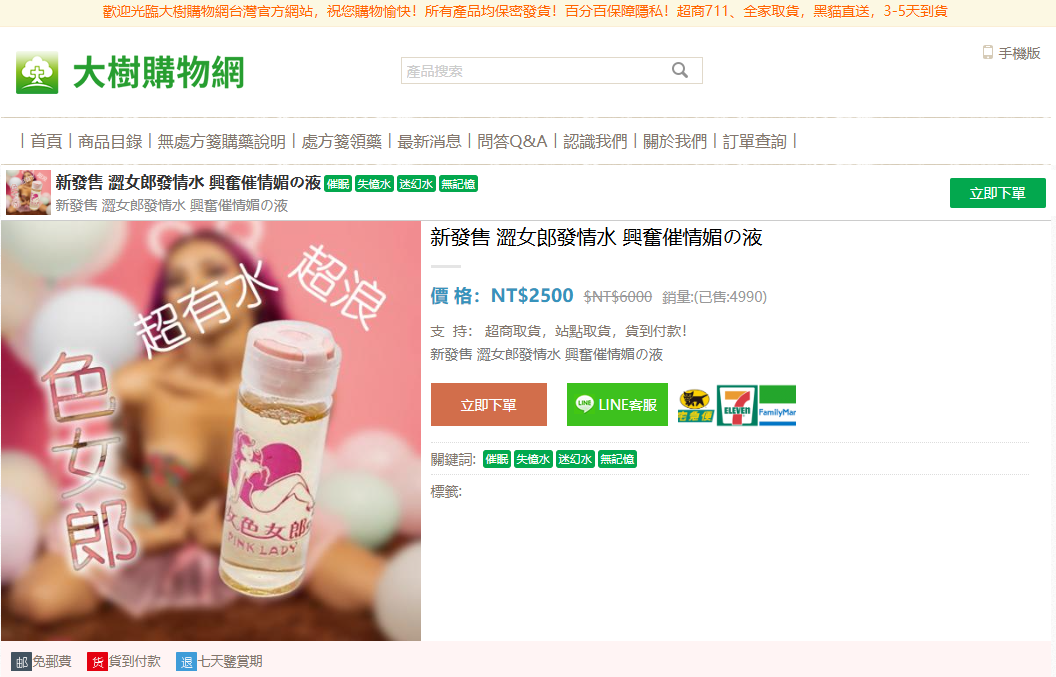Select 問答Q&A from the navigation bar

pos(512,141)
